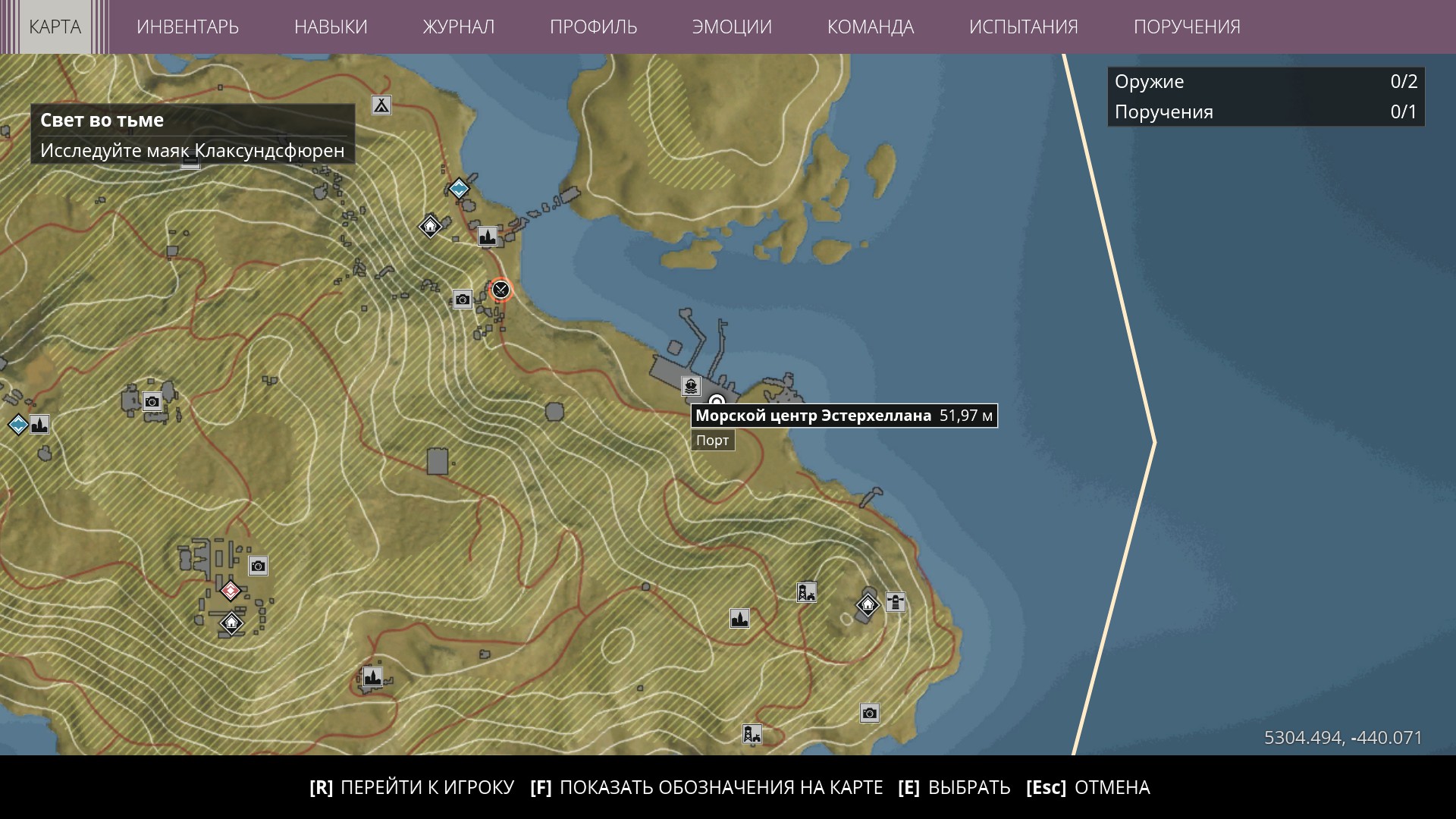Click the objective Исследуйте маяк Клаксундсфюрен
The height and width of the screenshot is (819, 1456).
[193, 150]
